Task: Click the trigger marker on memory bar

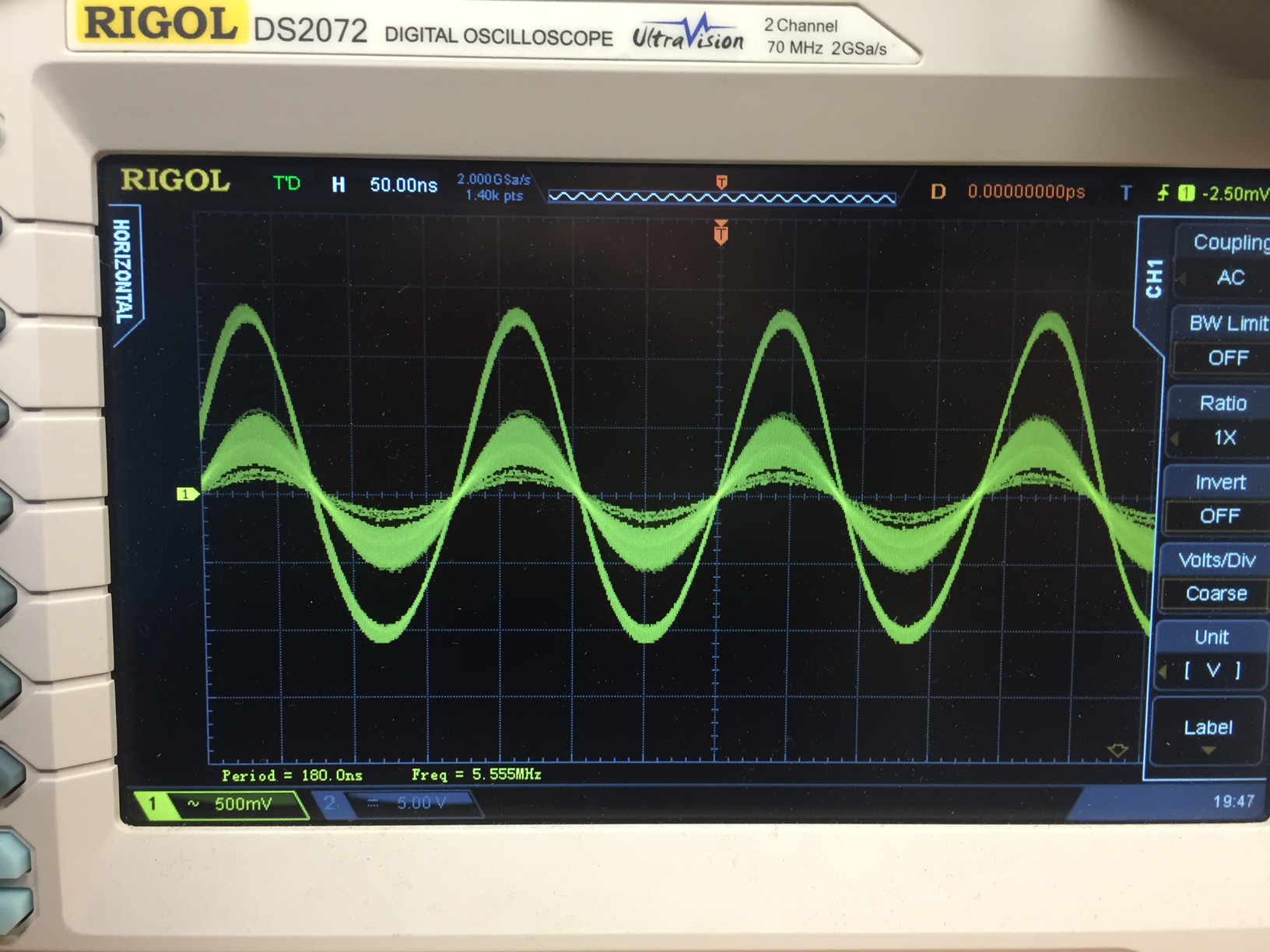Action: click(x=722, y=182)
